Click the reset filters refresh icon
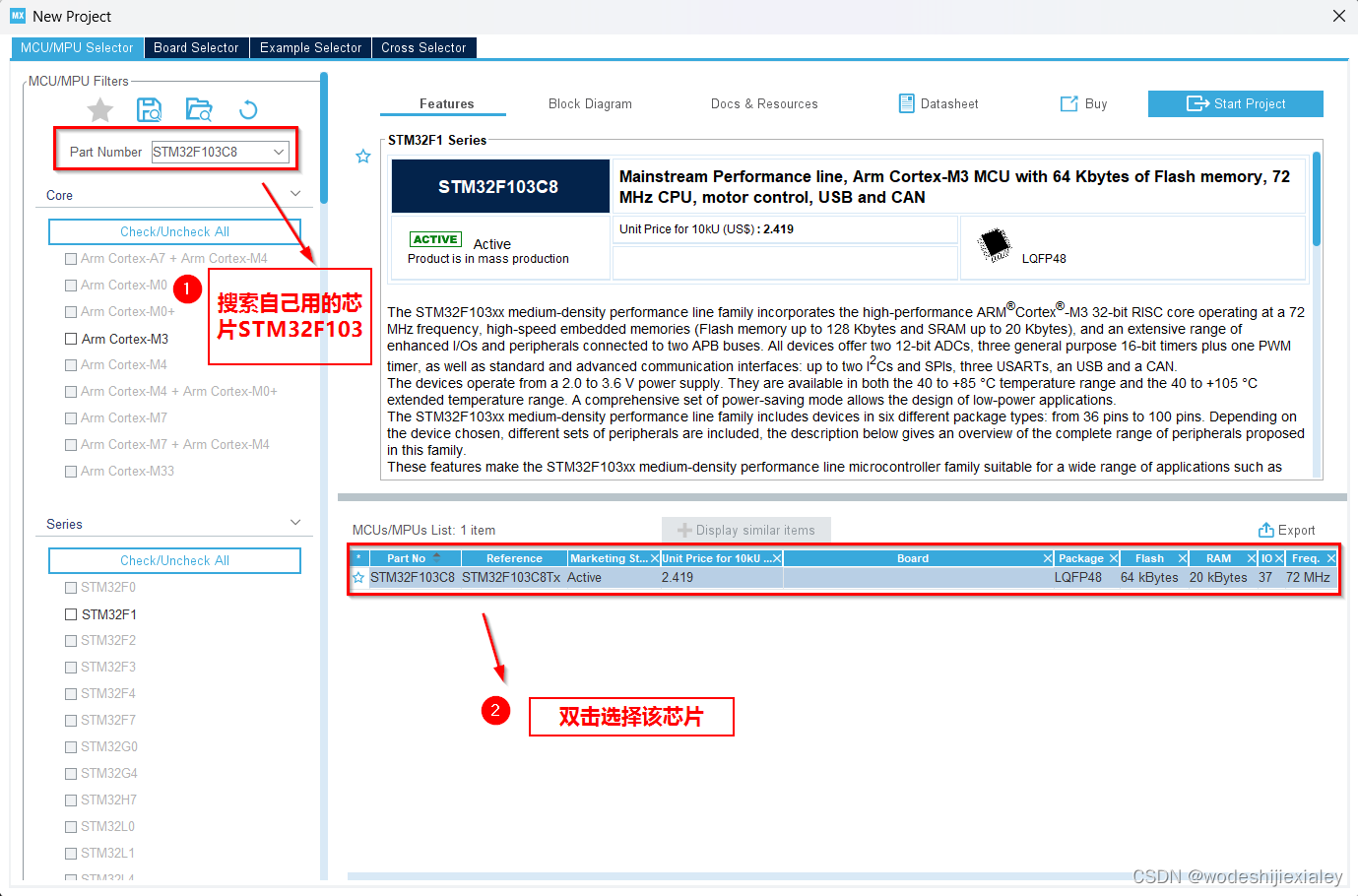The image size is (1358, 896). [x=248, y=110]
